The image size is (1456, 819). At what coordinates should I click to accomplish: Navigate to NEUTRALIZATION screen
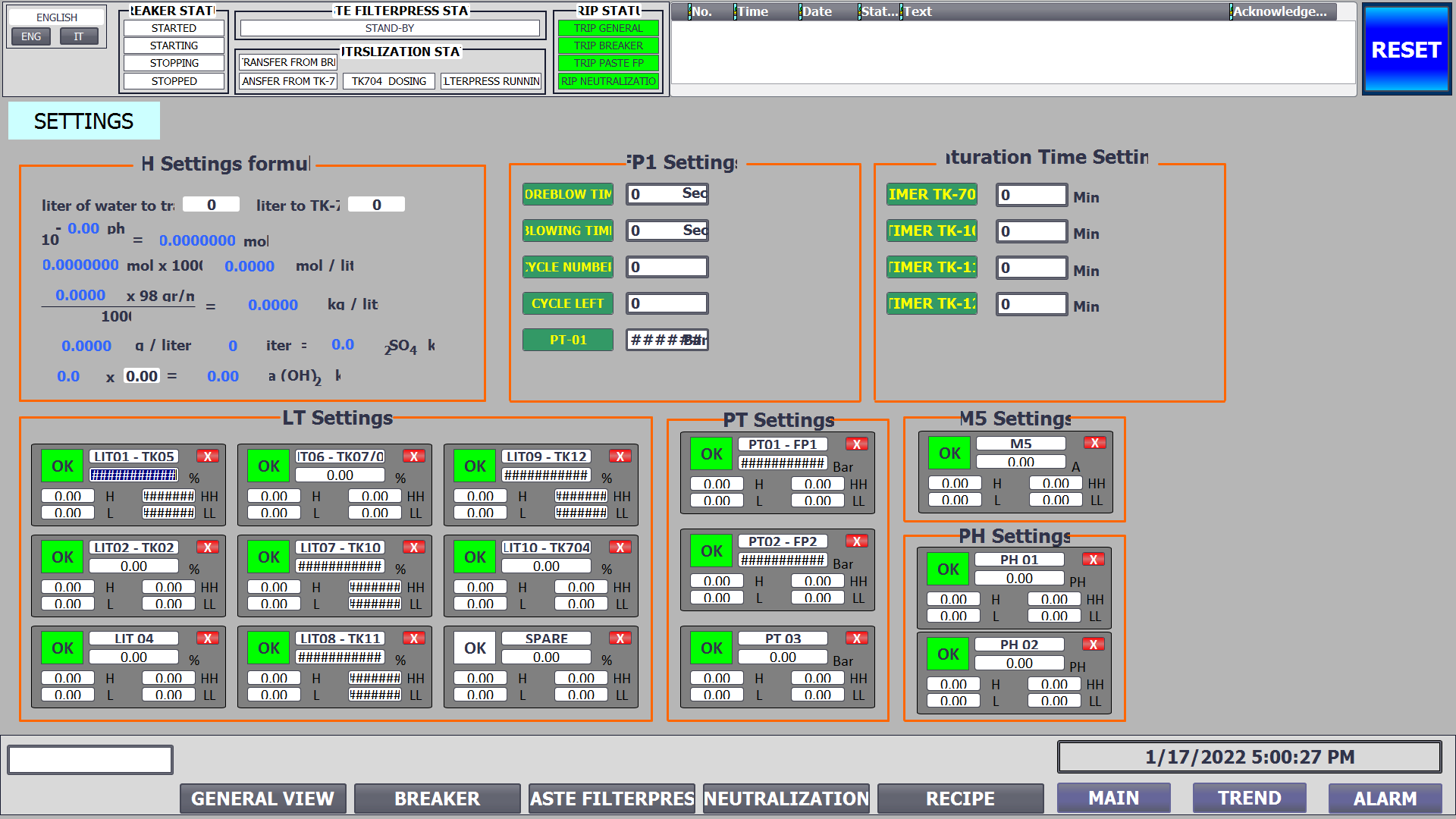[786, 799]
